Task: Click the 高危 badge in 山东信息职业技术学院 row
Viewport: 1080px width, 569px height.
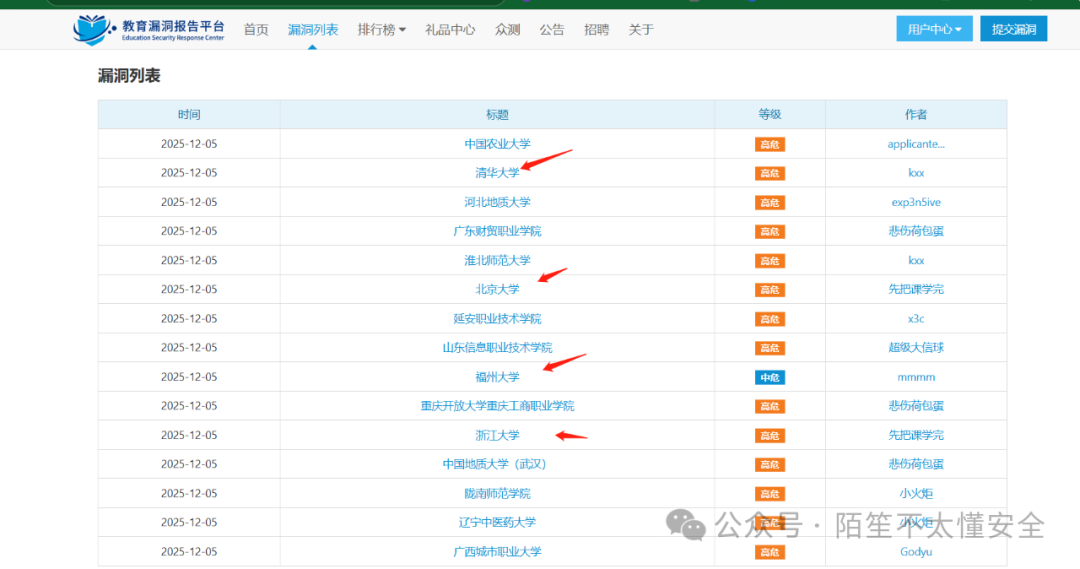Action: tap(769, 348)
